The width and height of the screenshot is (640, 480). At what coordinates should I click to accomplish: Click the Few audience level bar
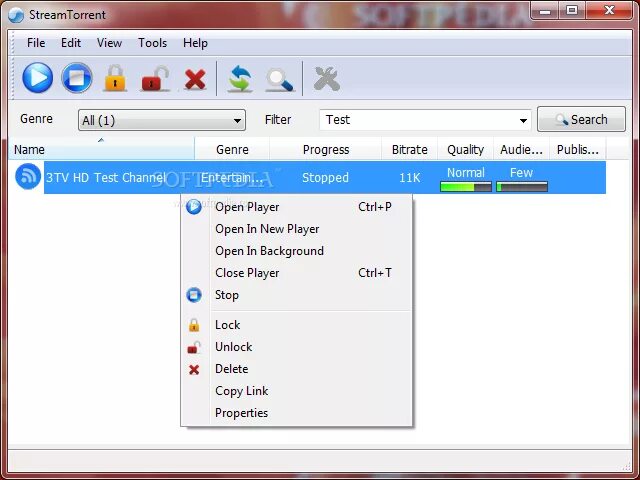click(x=522, y=187)
